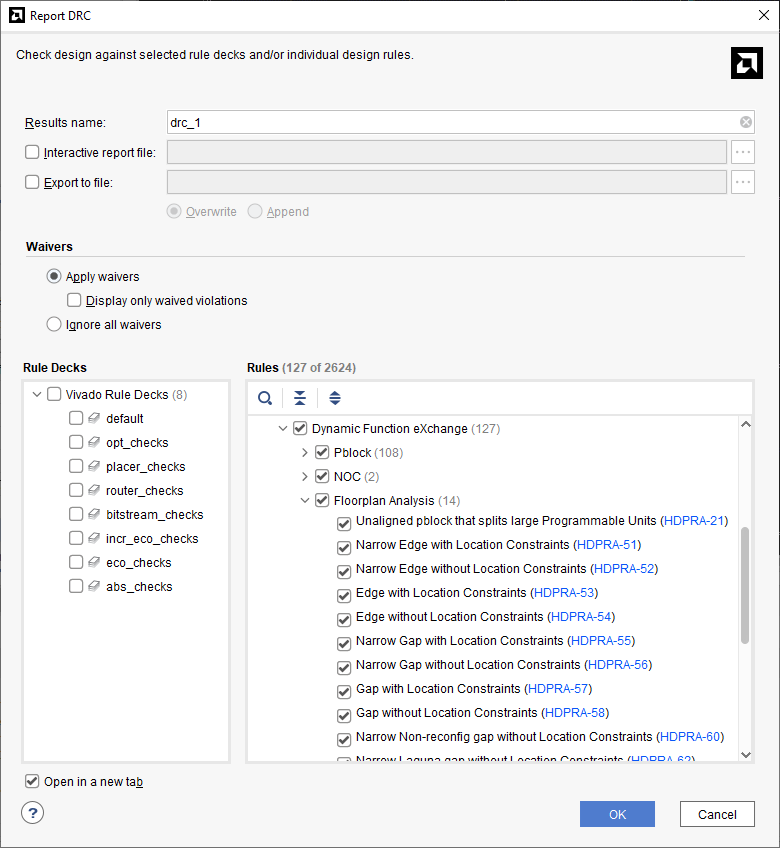
Task: Collapse the Vivado Rule Decks tree
Action: pyautogui.click(x=37, y=395)
